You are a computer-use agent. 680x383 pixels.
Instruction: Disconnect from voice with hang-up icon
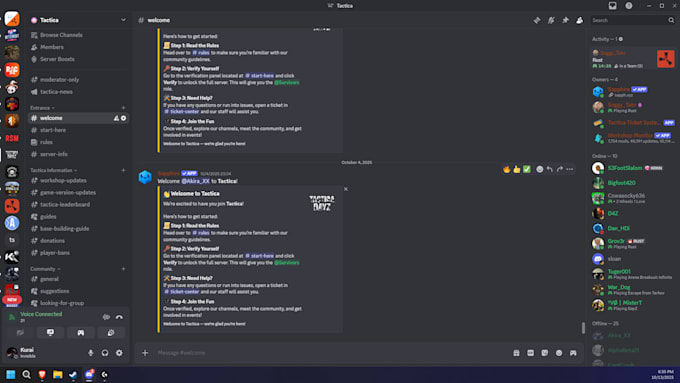pos(119,317)
